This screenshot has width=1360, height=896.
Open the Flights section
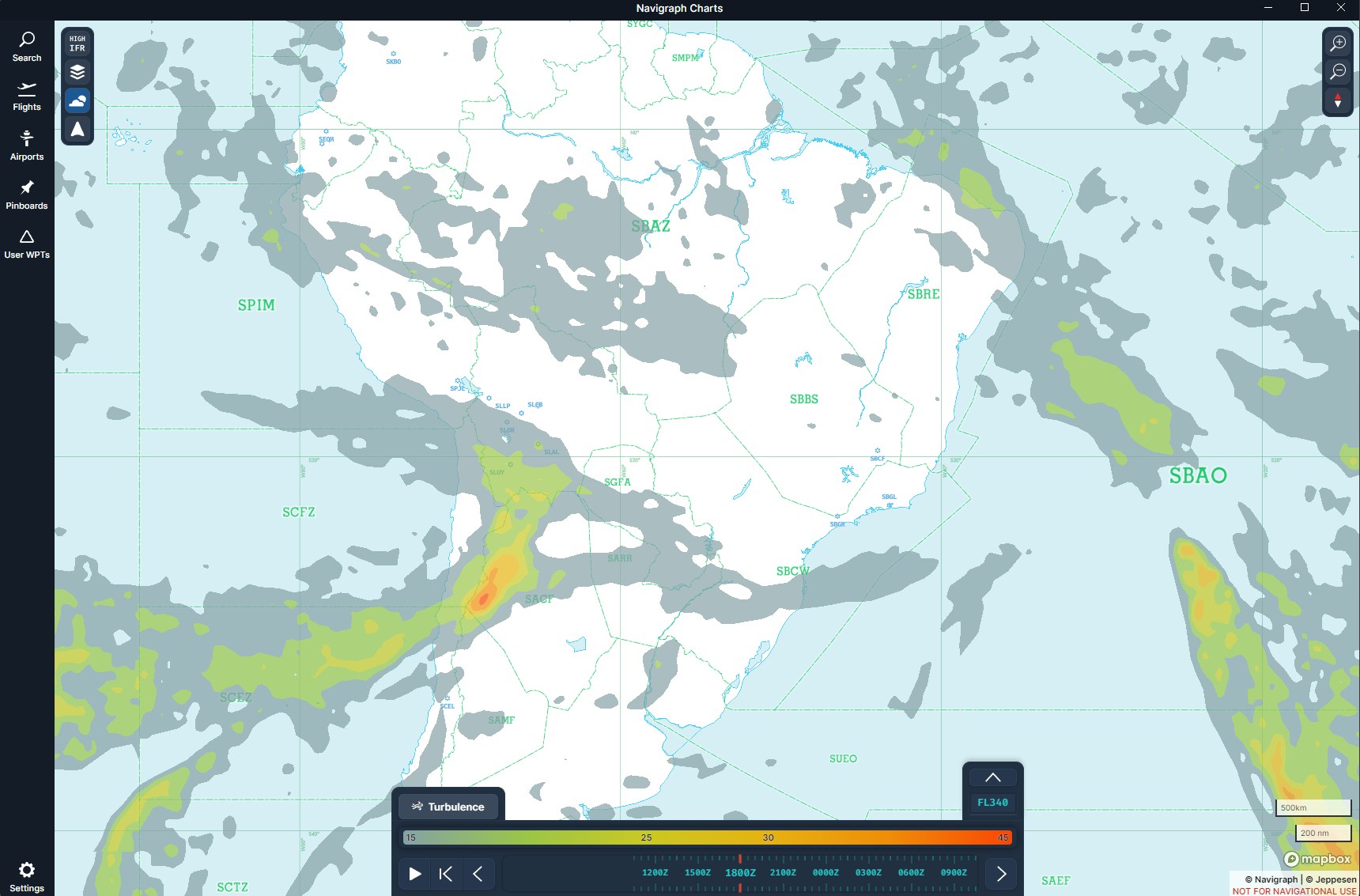click(x=27, y=96)
